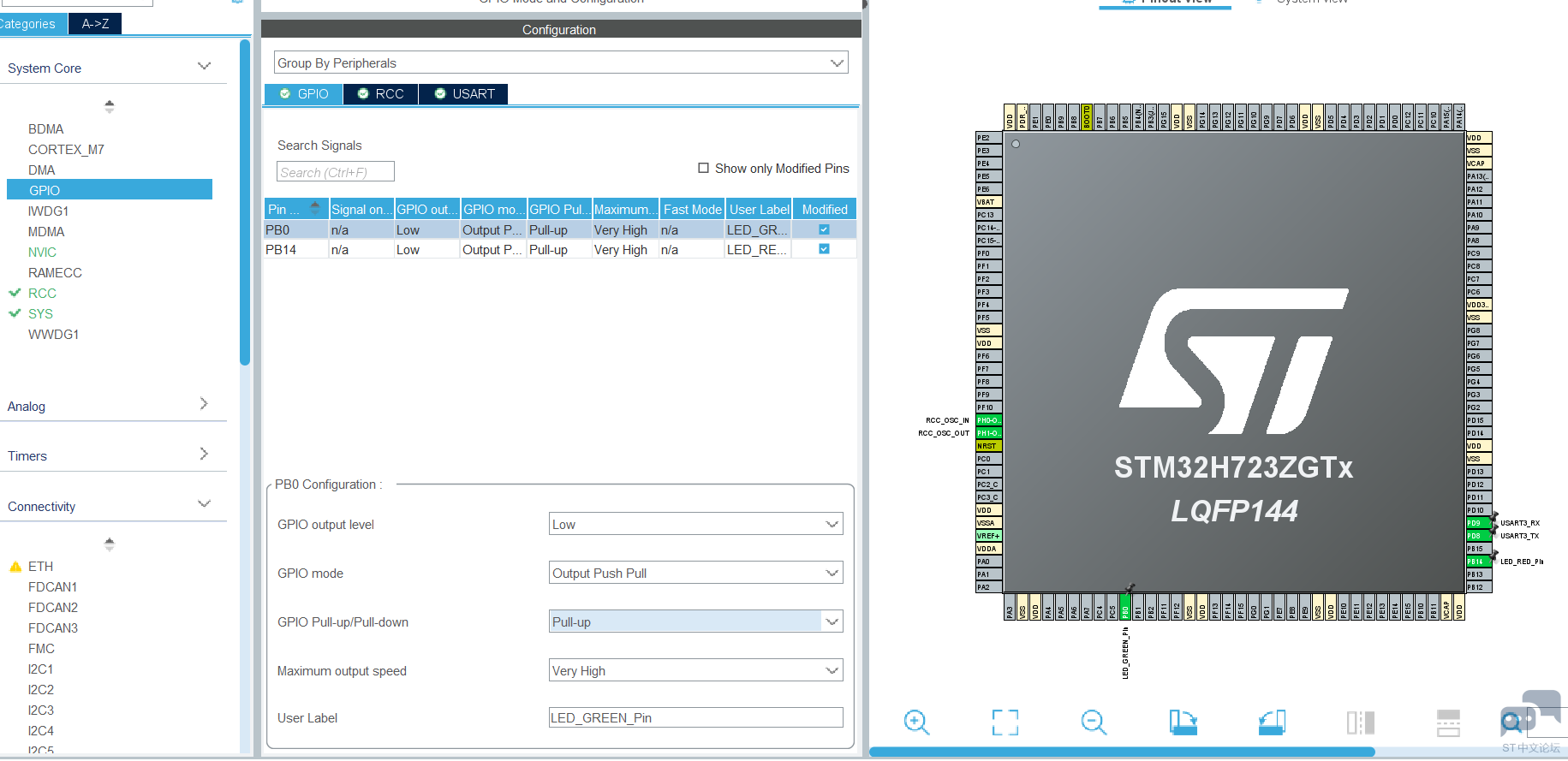Open RCC in the System Core list
This screenshot has width=1568, height=761.
click(x=42, y=294)
